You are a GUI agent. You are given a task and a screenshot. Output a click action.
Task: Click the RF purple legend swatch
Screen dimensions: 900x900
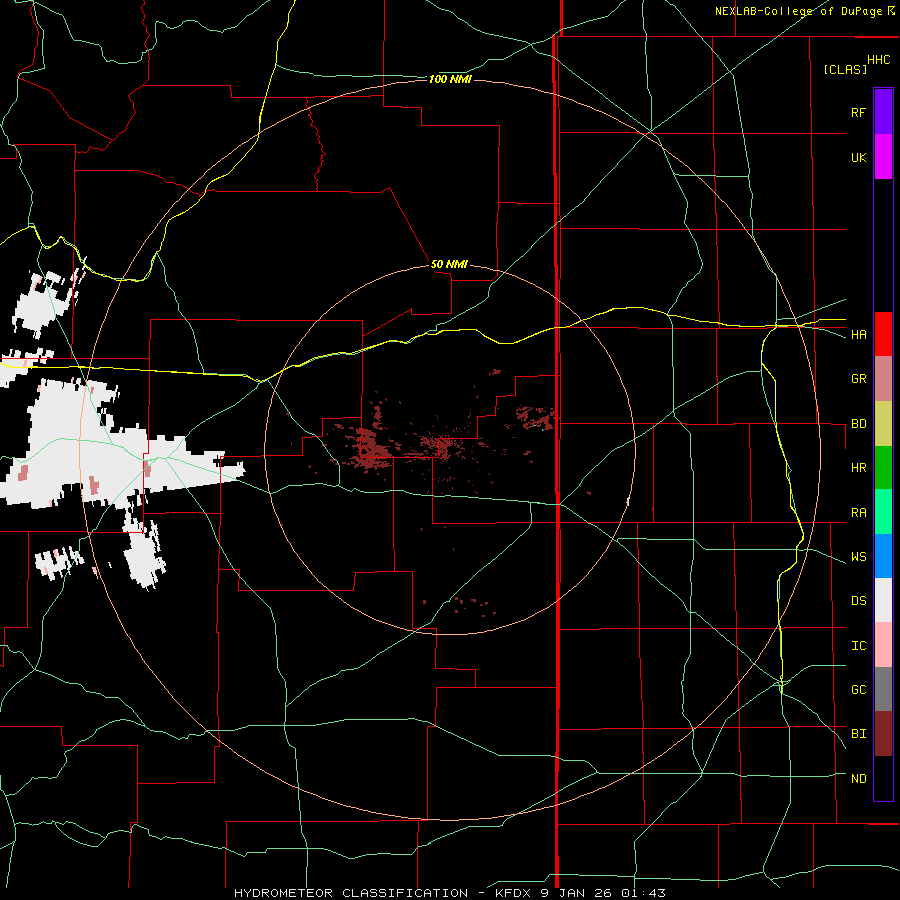tap(883, 112)
